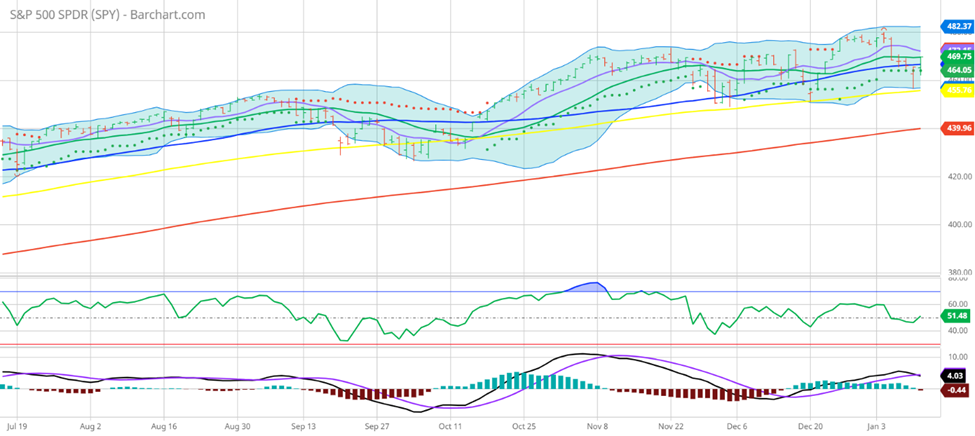Select the green 51.48 RSI value tag
975x436 pixels.
956,317
